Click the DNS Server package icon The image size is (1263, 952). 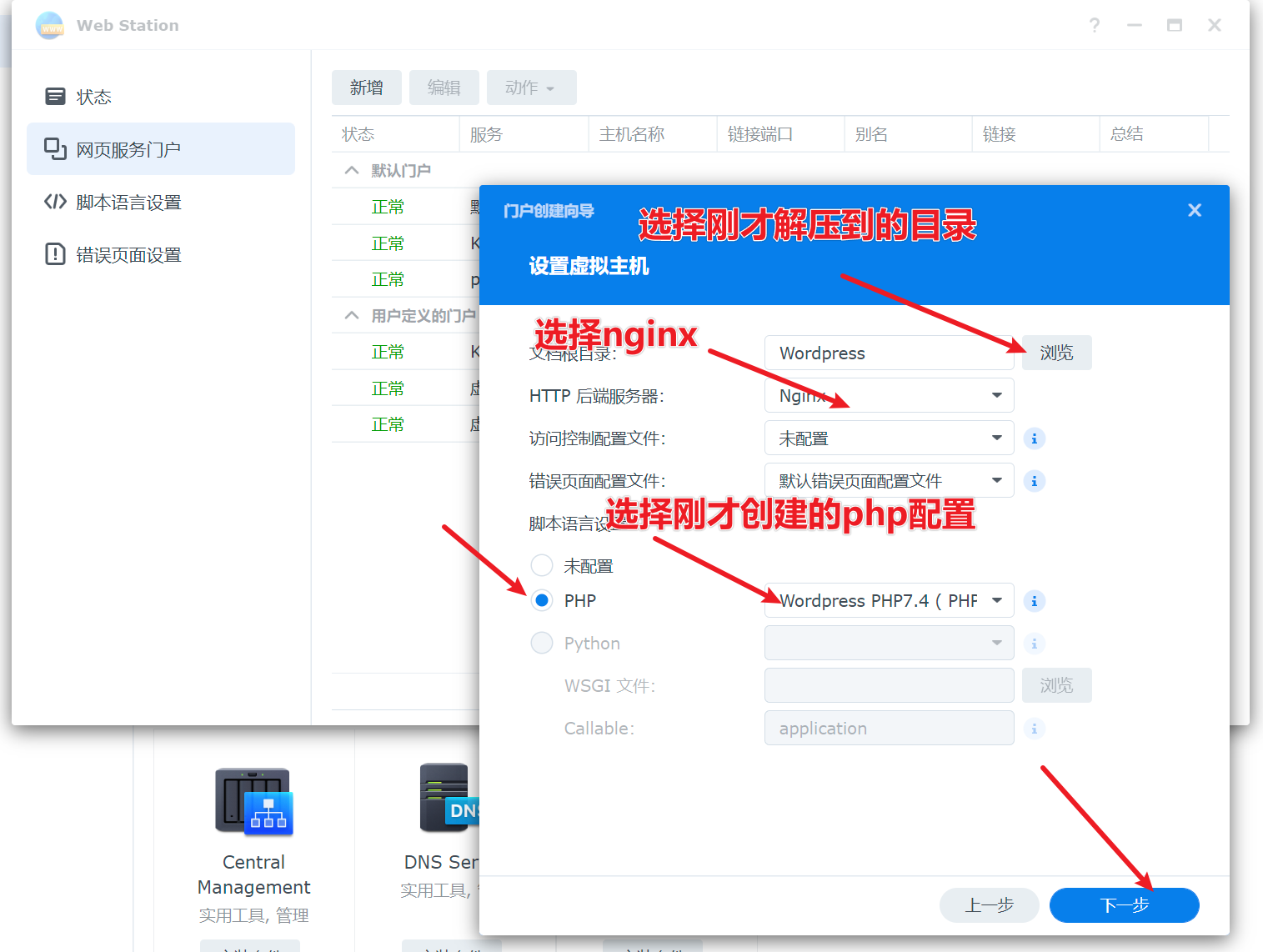[449, 798]
